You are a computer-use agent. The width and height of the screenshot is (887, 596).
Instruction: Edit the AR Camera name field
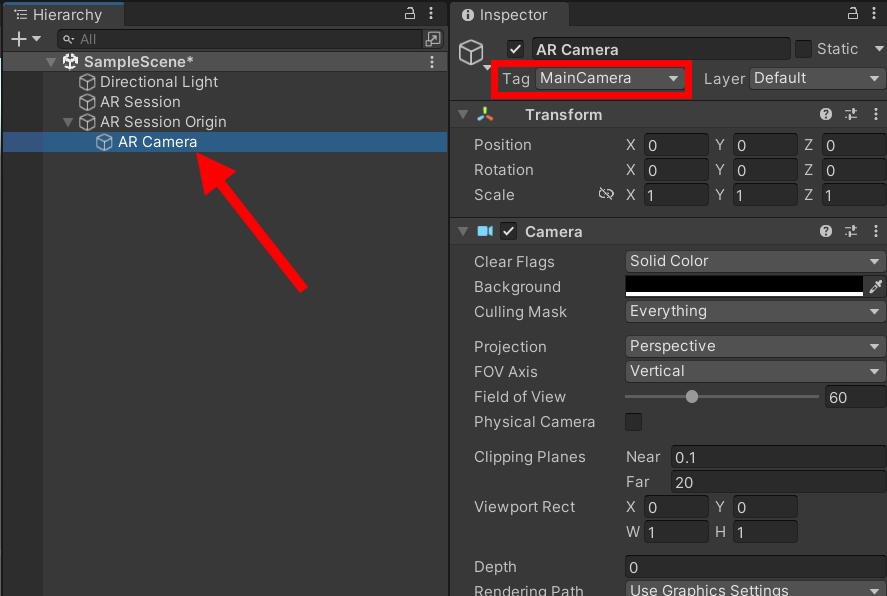pos(661,49)
